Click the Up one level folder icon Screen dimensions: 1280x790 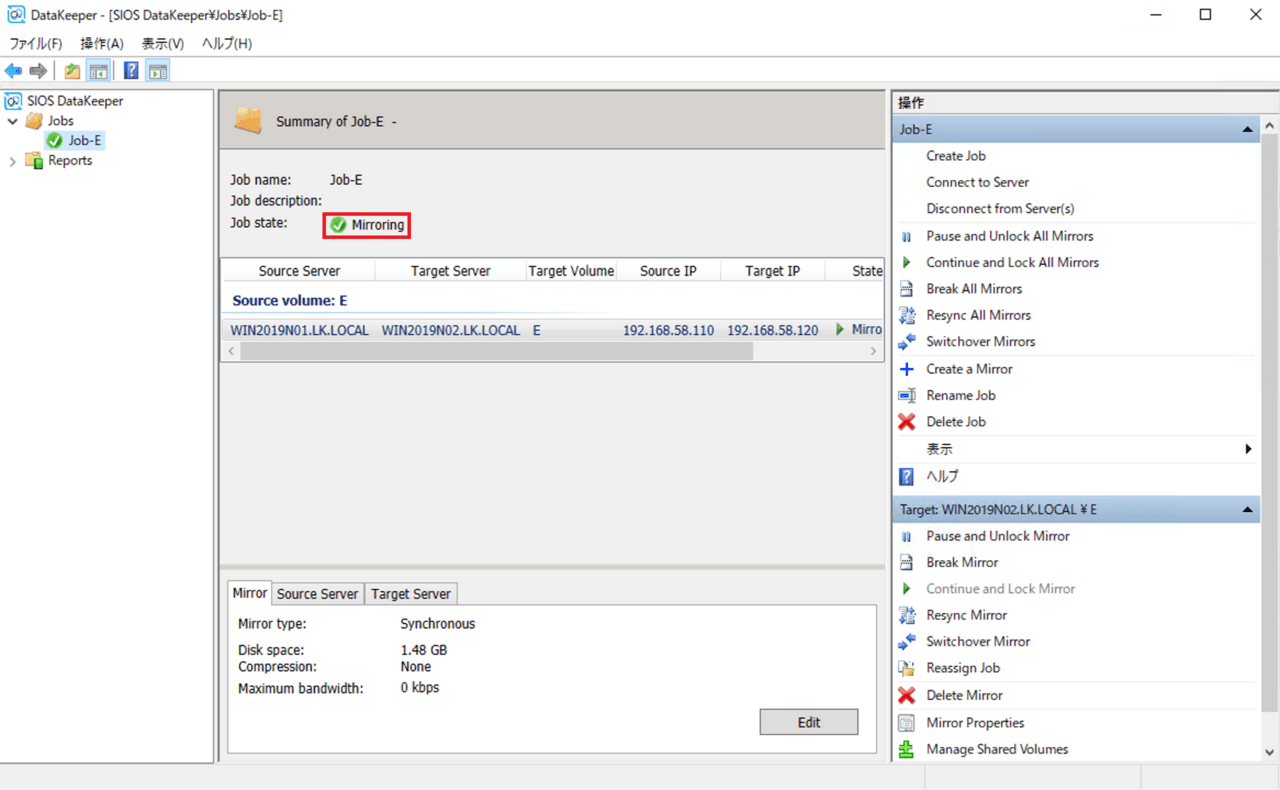tap(72, 71)
